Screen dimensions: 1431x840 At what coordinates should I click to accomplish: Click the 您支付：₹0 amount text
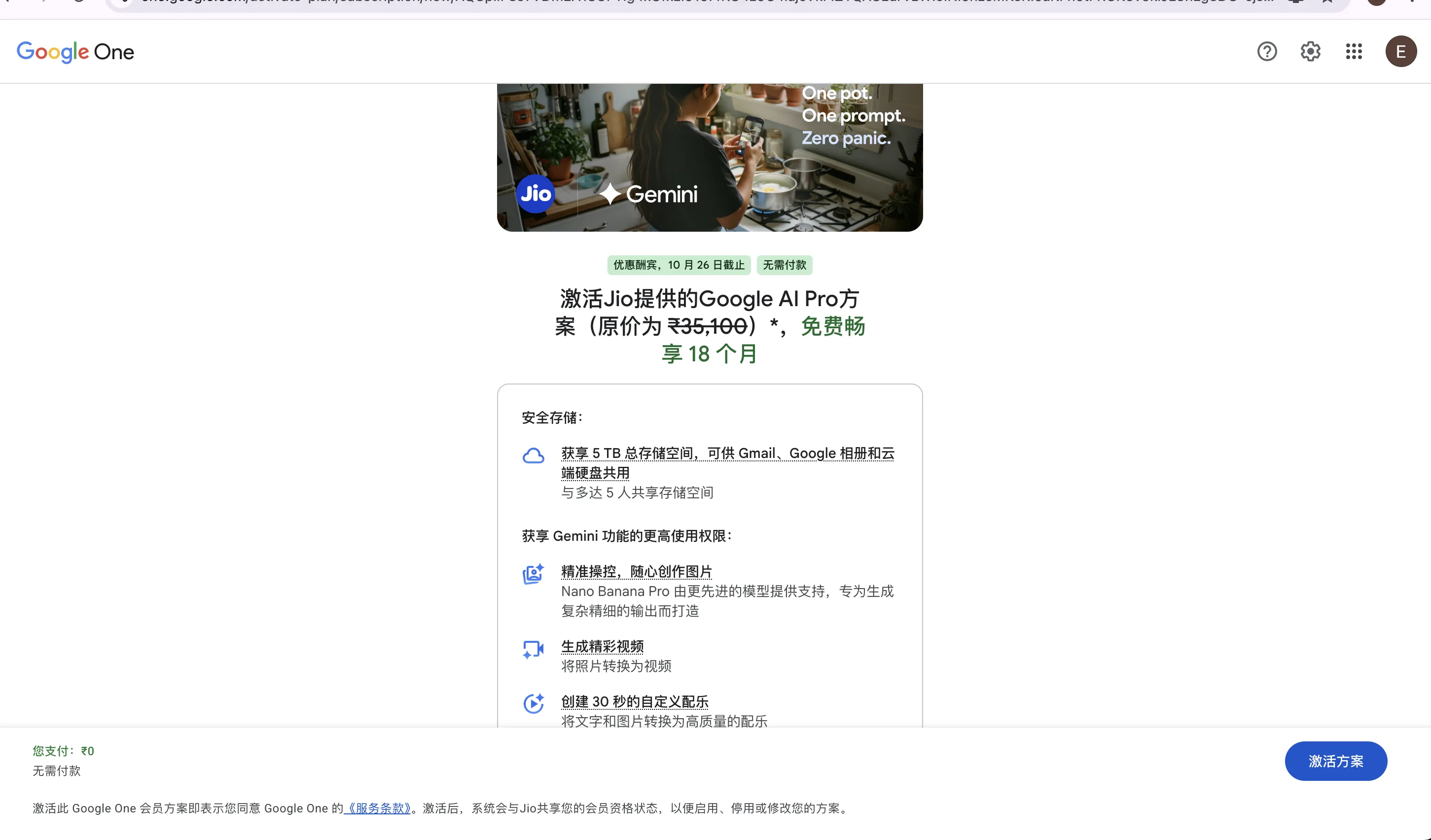pos(63,751)
